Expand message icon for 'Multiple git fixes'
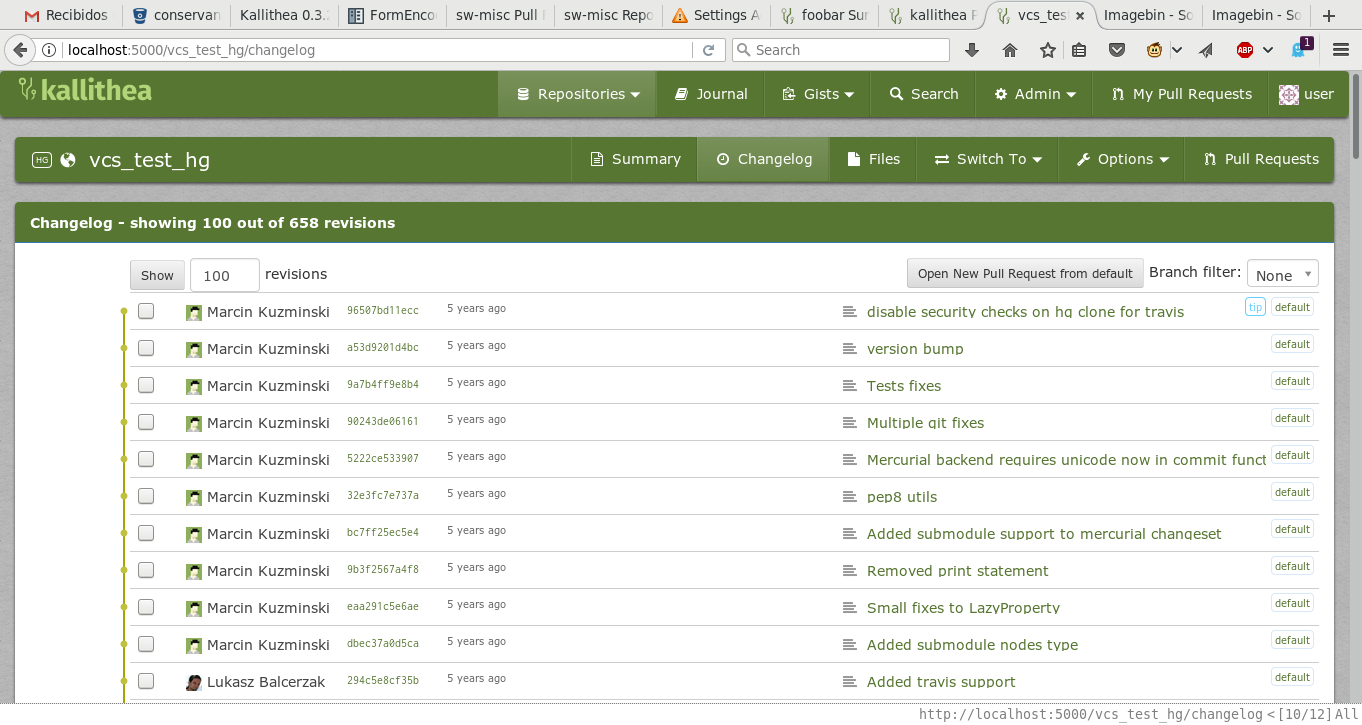Viewport: 1362px width, 725px height. [x=850, y=423]
